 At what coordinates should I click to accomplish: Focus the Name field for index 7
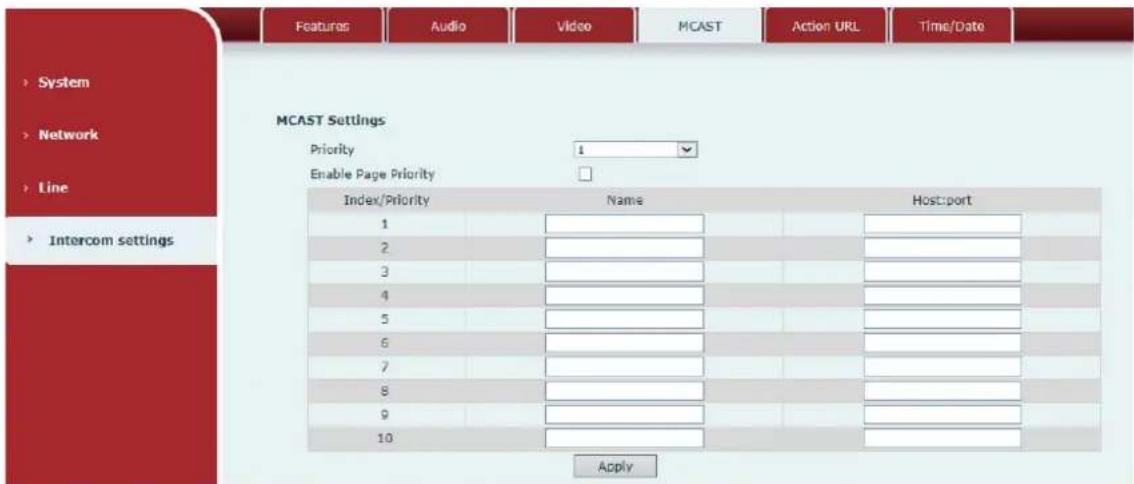pos(624,367)
